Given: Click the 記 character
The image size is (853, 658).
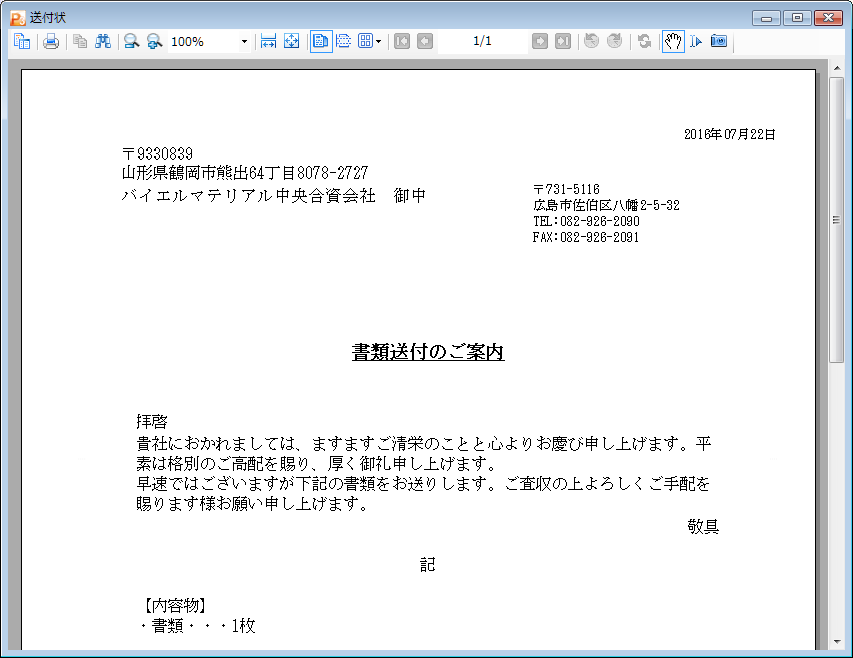Looking at the screenshot, I should tap(428, 564).
